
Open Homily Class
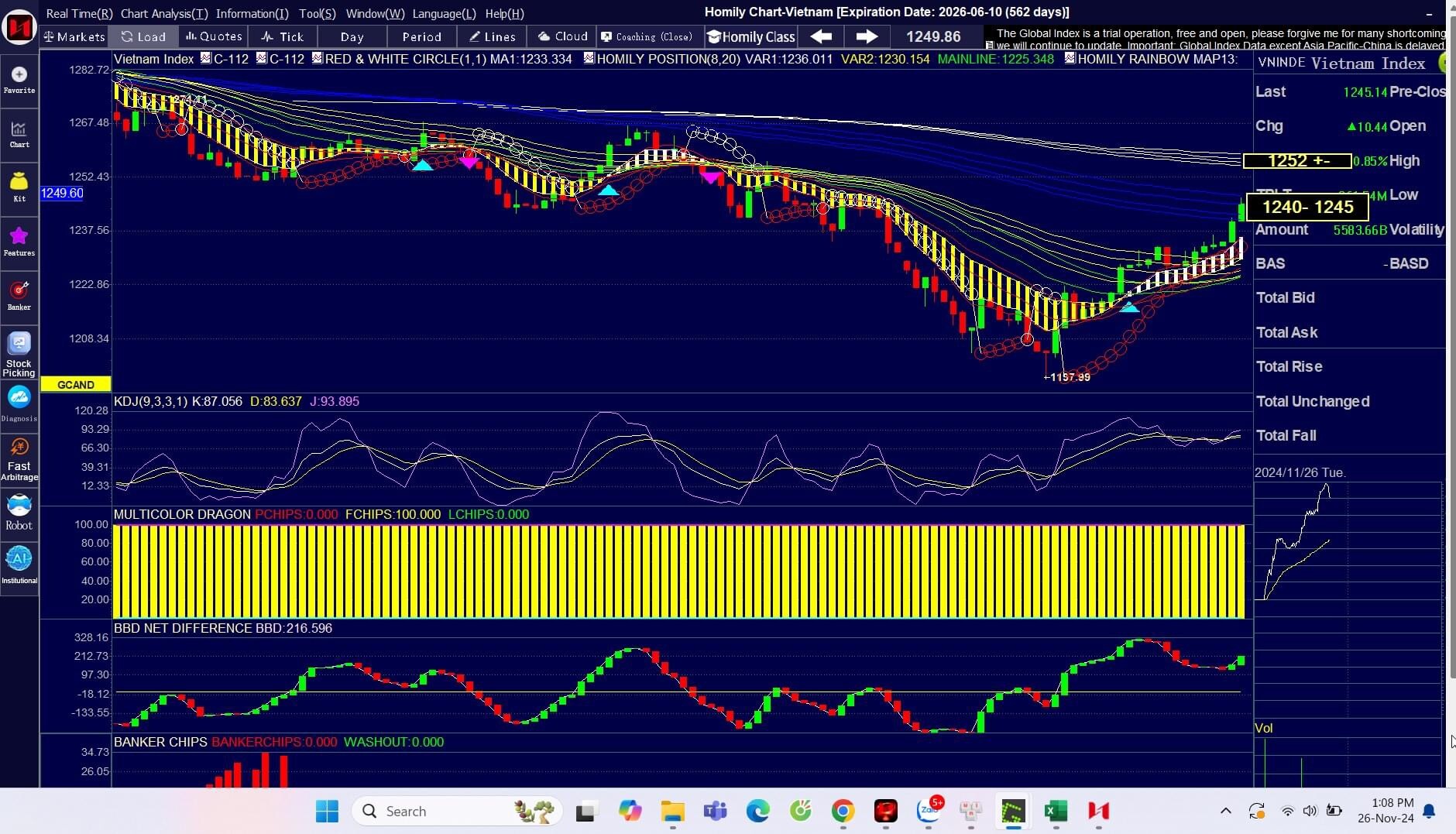[x=751, y=36]
